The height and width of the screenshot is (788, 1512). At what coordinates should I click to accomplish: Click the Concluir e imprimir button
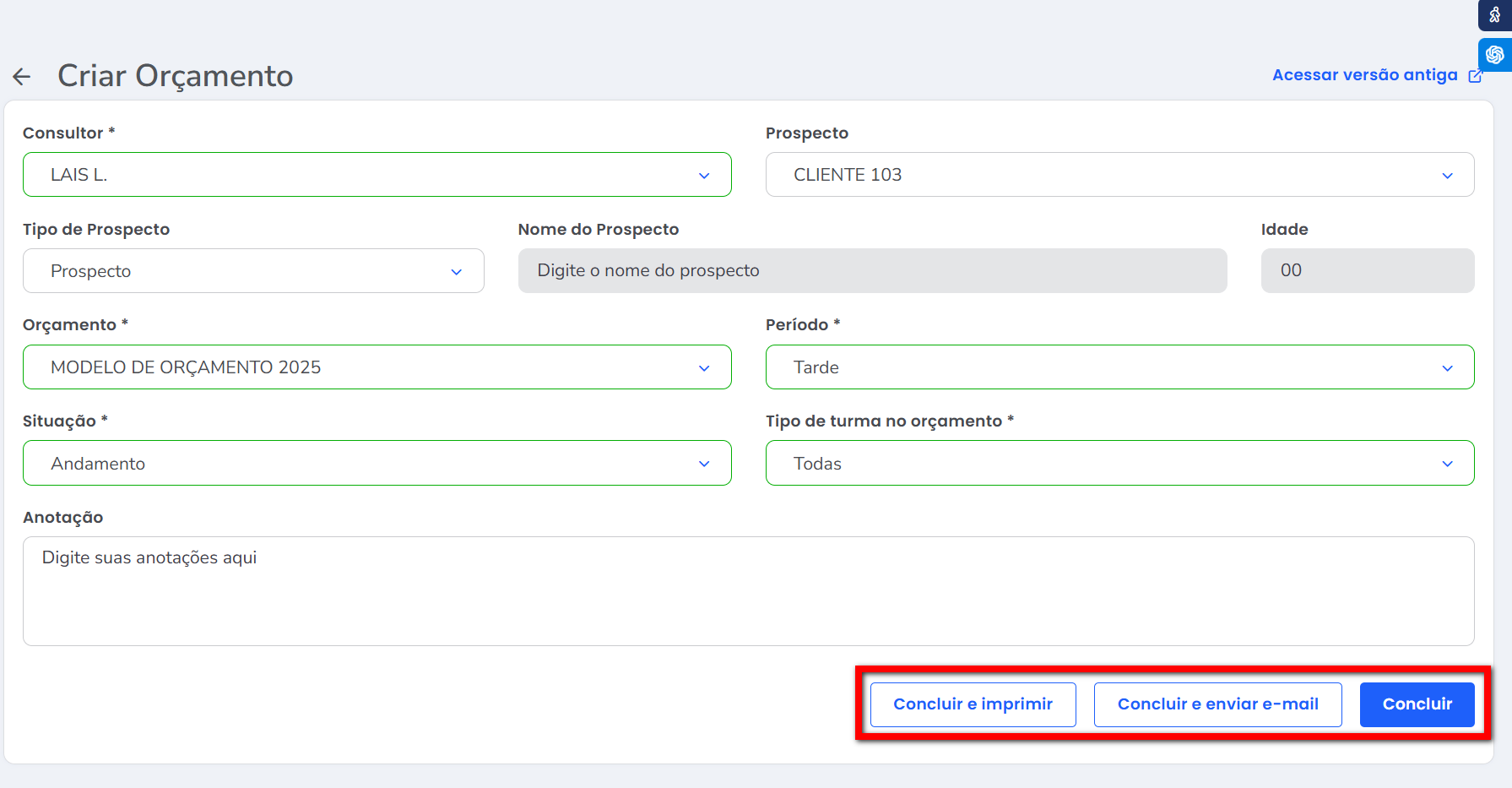click(973, 704)
